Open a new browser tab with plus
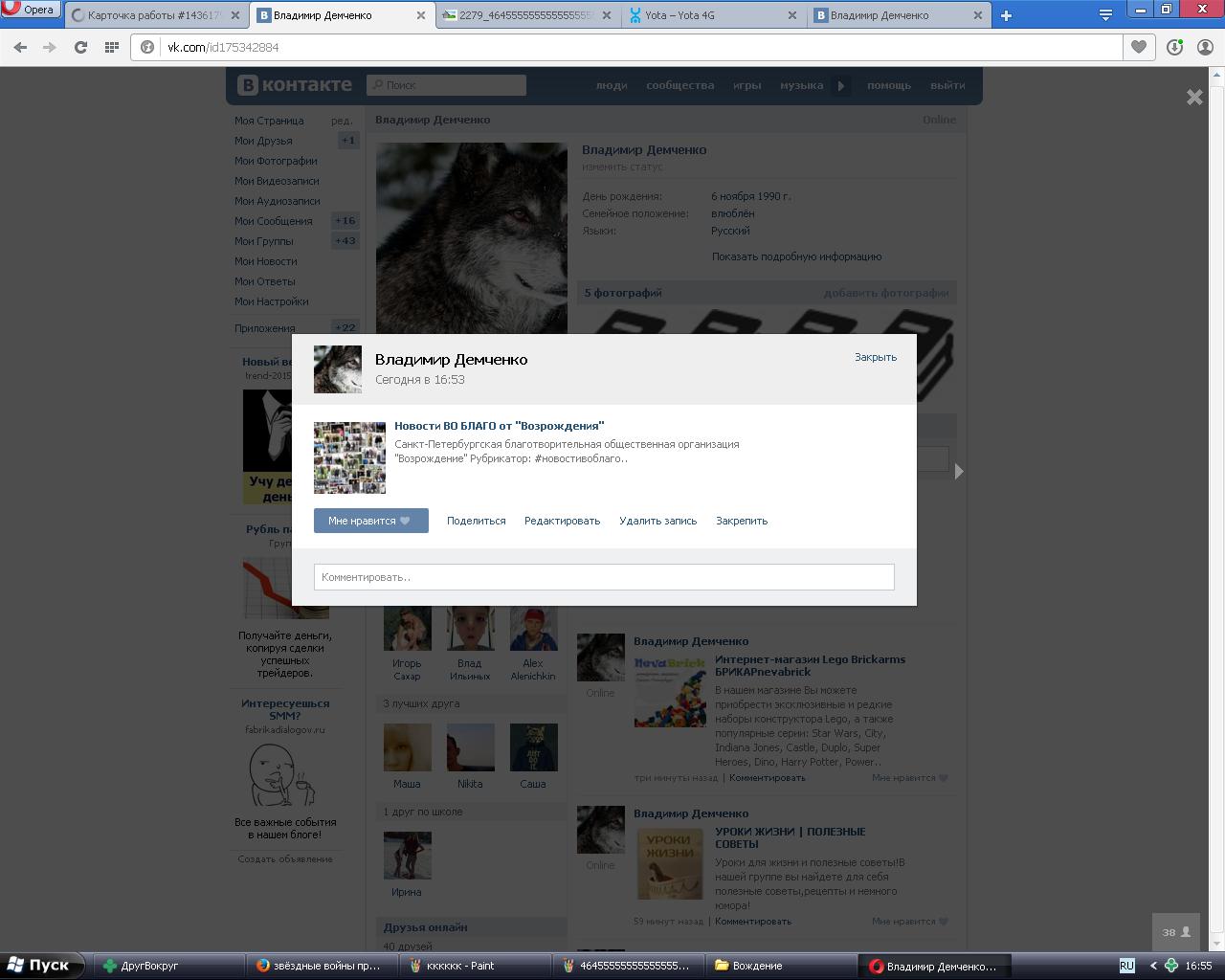The height and width of the screenshot is (980, 1225). click(x=1006, y=15)
